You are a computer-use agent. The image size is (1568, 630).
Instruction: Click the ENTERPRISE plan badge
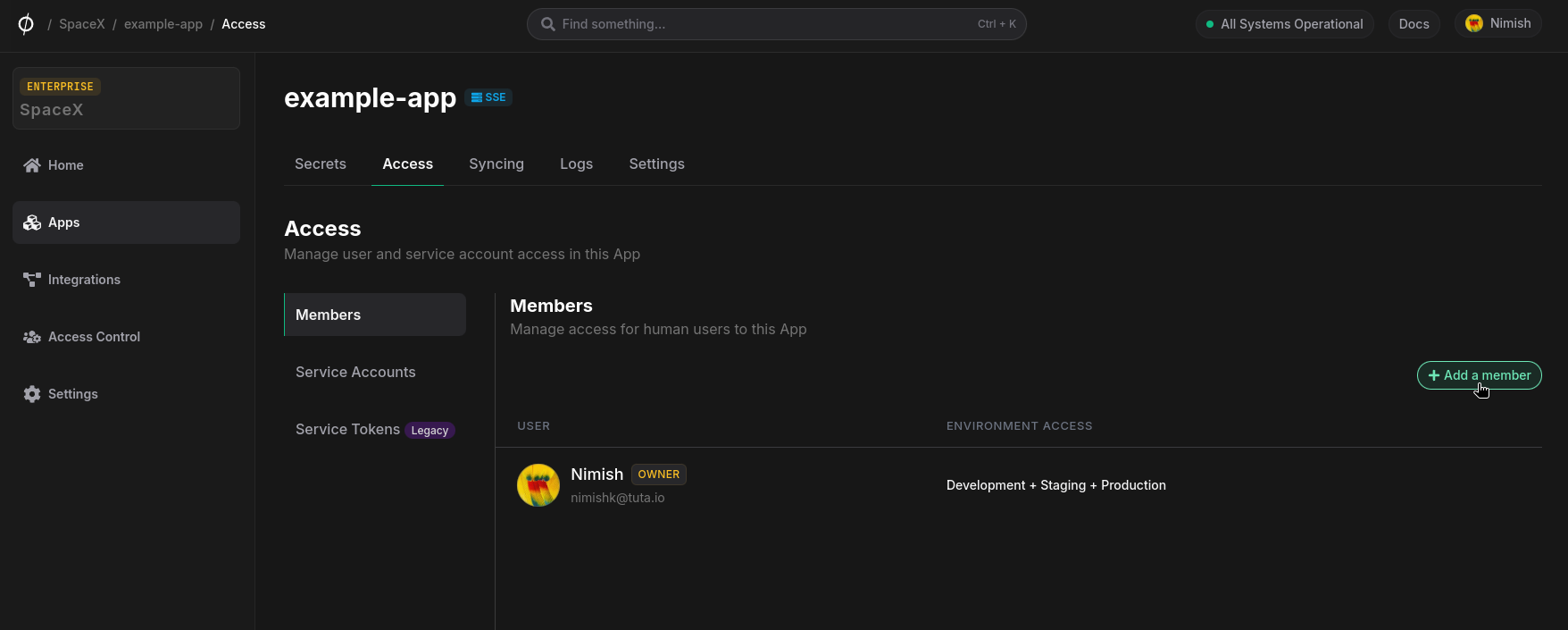tap(60, 87)
